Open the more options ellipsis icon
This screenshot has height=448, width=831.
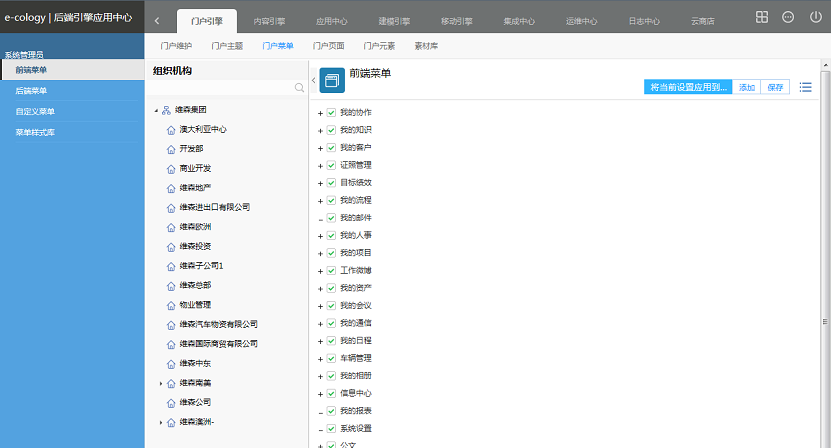point(788,17)
